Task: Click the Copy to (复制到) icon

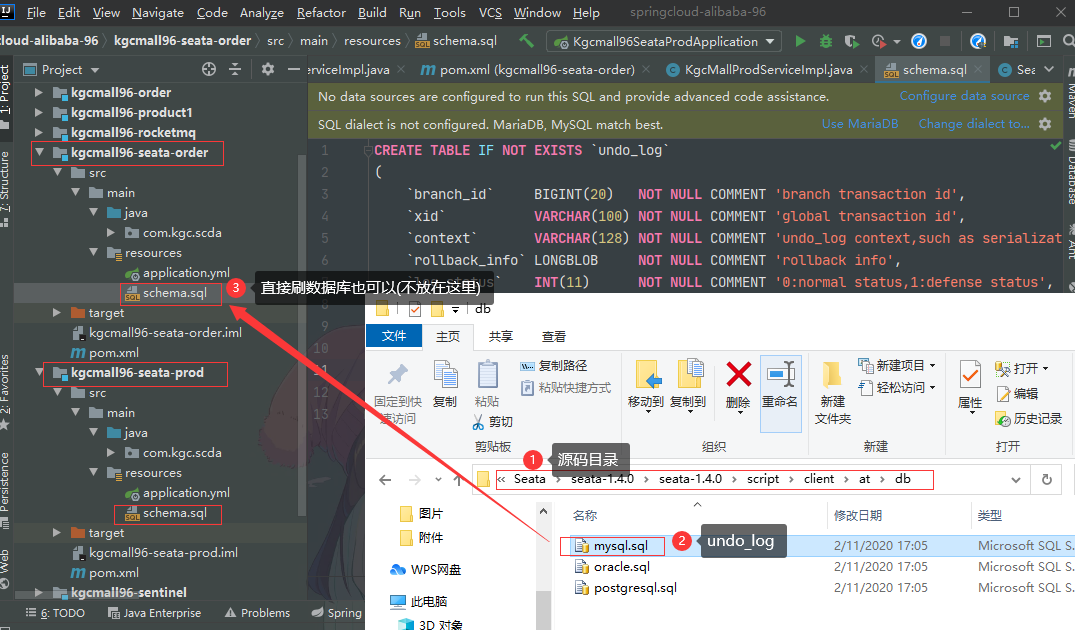Action: click(x=689, y=374)
